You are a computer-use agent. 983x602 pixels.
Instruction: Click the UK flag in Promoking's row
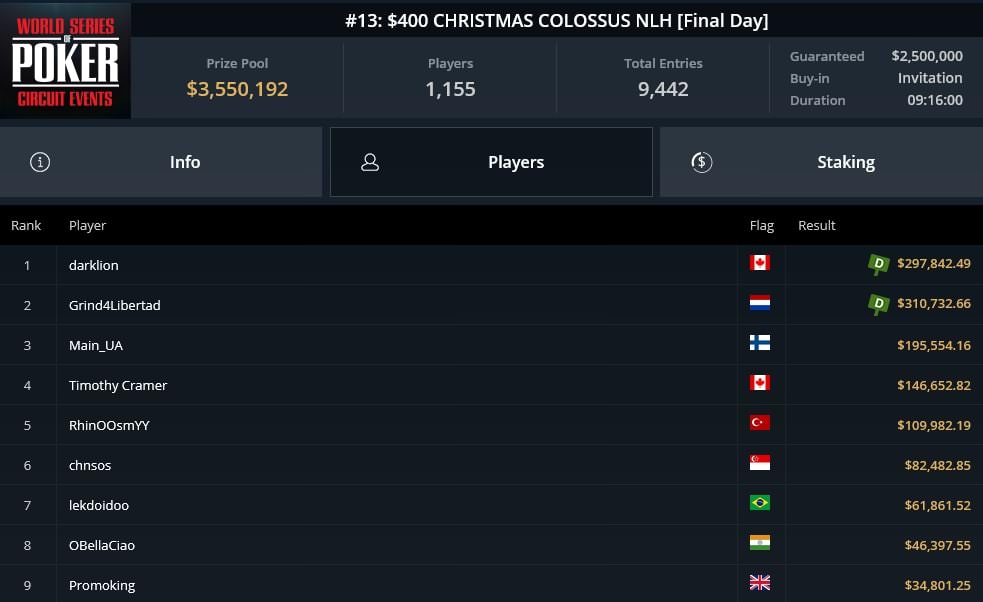[760, 583]
